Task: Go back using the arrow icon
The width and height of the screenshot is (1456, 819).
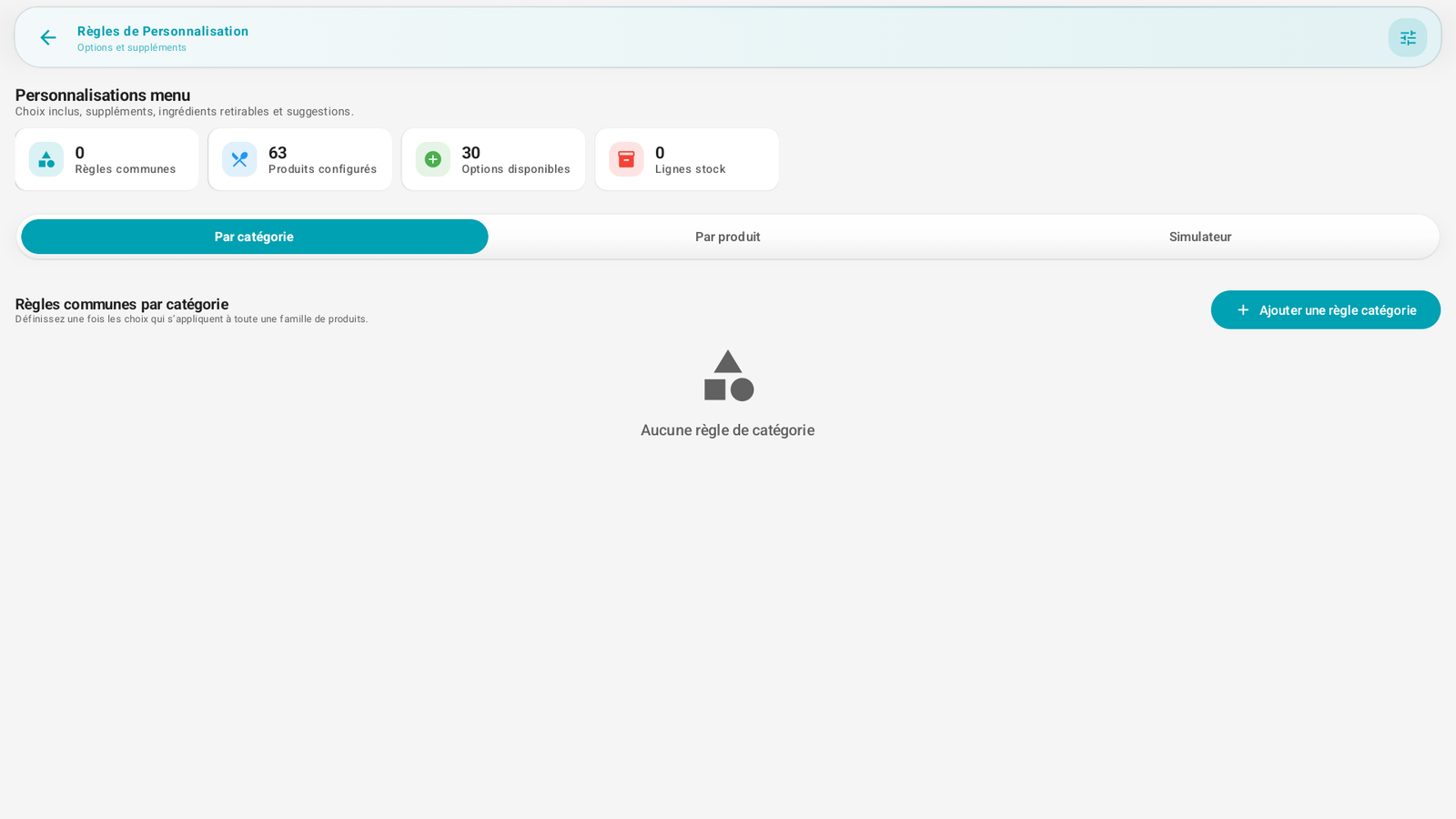Action: 48,37
